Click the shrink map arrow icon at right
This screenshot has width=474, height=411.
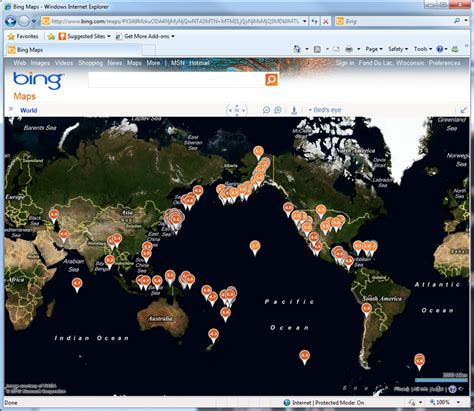pos(463,110)
